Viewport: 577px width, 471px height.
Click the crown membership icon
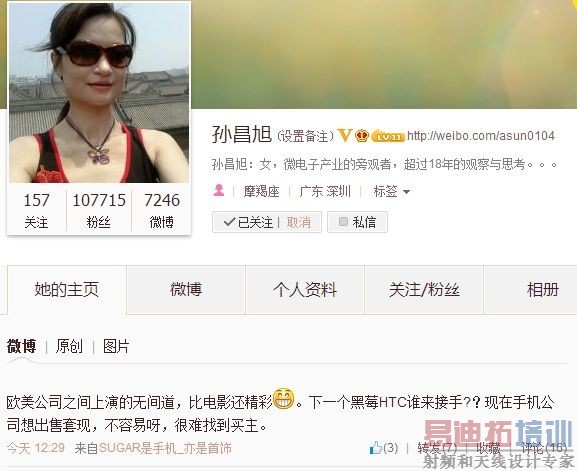pos(362,136)
